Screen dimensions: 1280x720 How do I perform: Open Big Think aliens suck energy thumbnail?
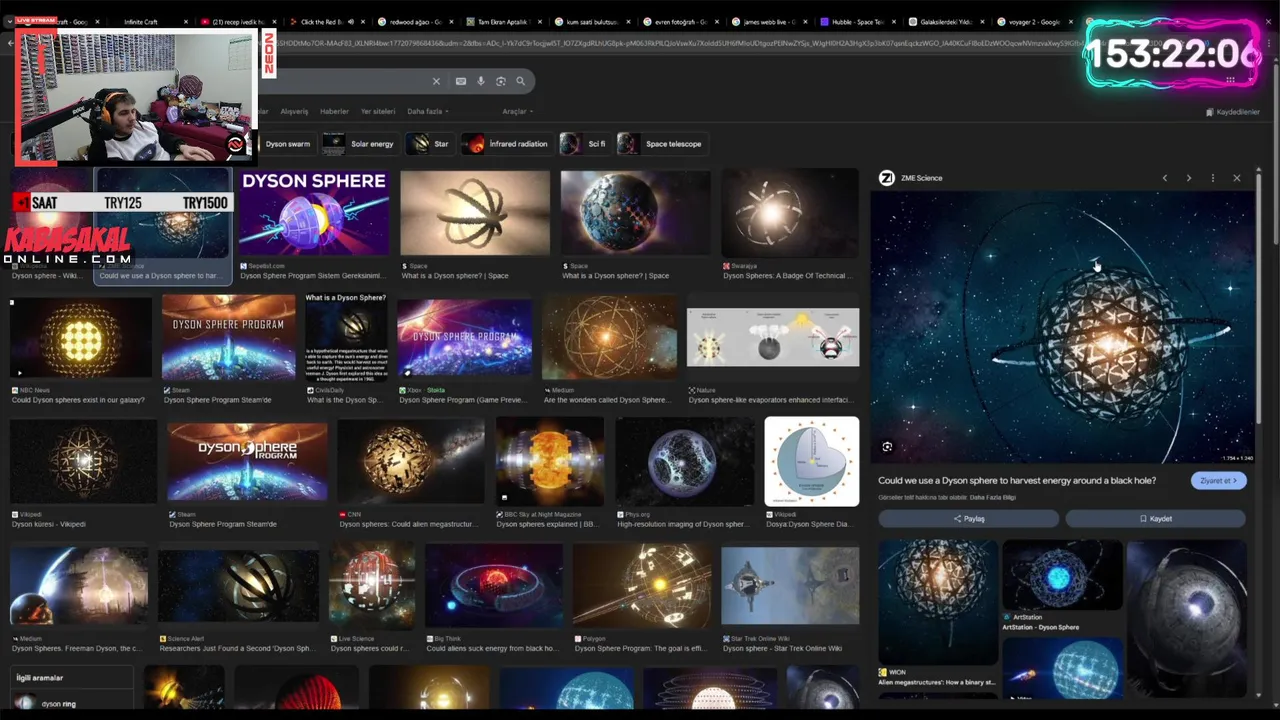[494, 586]
